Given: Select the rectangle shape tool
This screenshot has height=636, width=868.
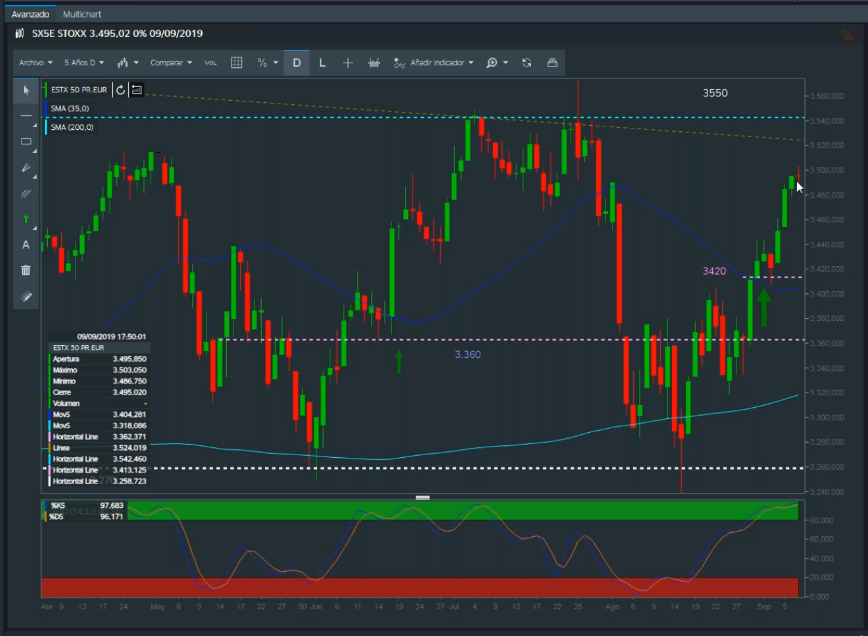Looking at the screenshot, I should pos(26,141).
